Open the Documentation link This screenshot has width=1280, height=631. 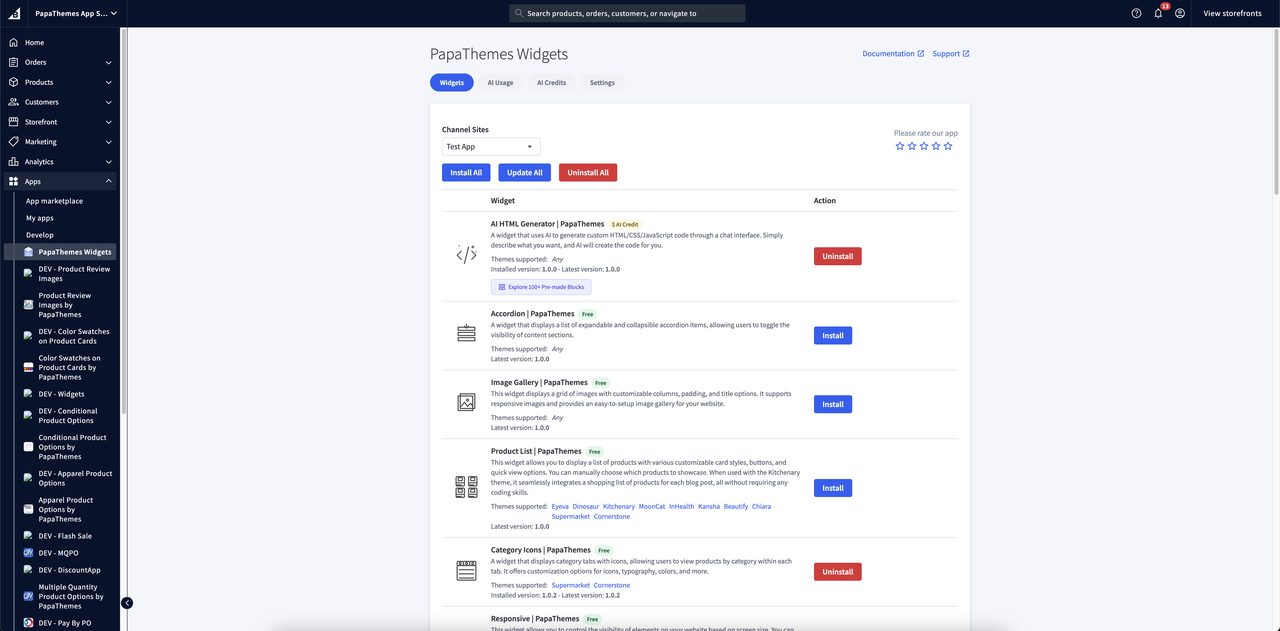pos(889,53)
